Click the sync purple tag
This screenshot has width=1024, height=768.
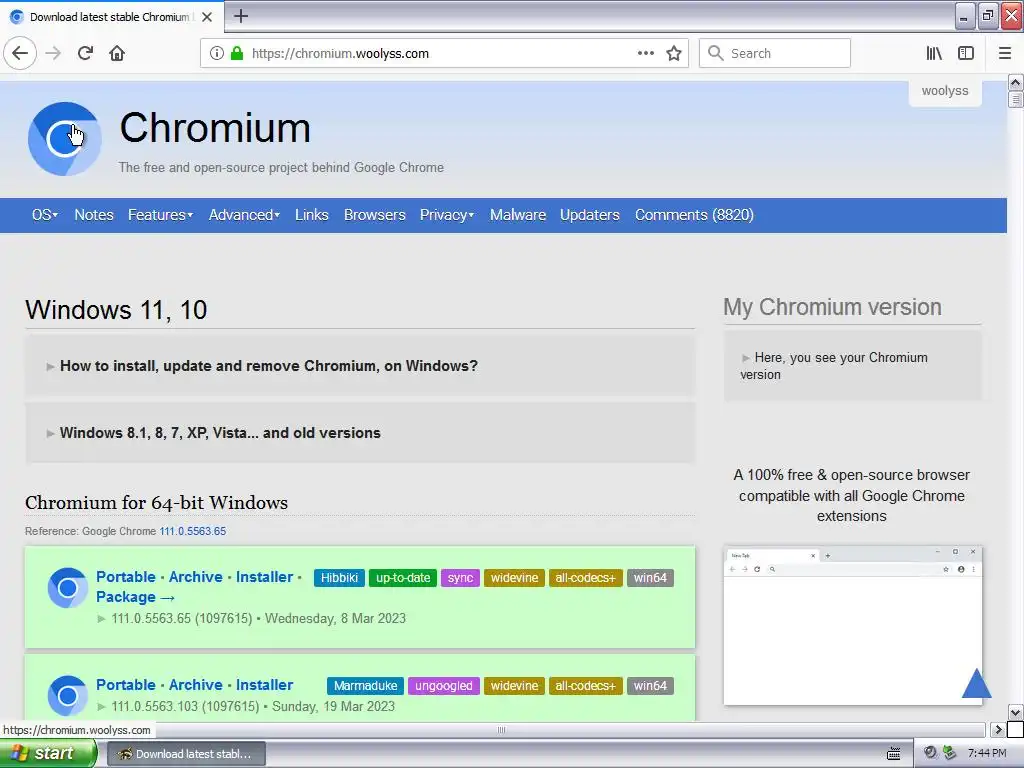pyautogui.click(x=460, y=578)
